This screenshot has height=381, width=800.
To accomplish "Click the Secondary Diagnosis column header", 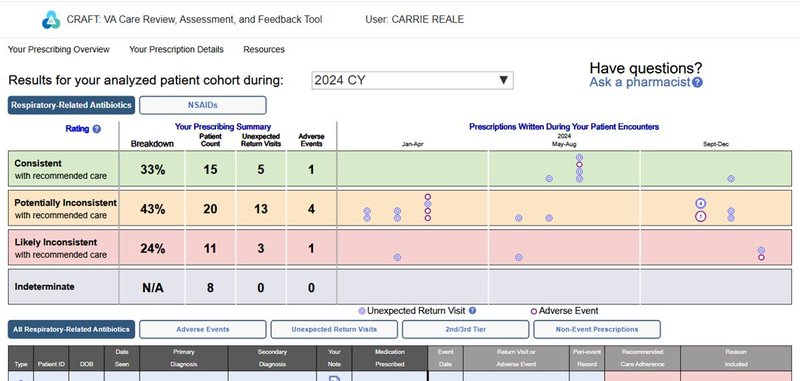I will click(x=272, y=358).
